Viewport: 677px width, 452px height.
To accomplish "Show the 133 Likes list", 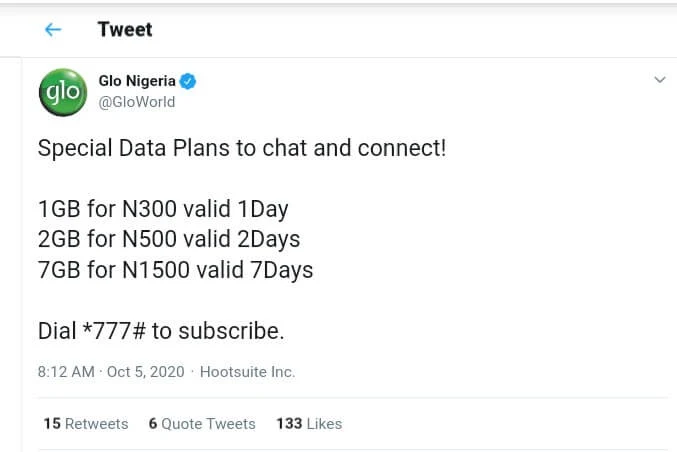I will click(309, 424).
